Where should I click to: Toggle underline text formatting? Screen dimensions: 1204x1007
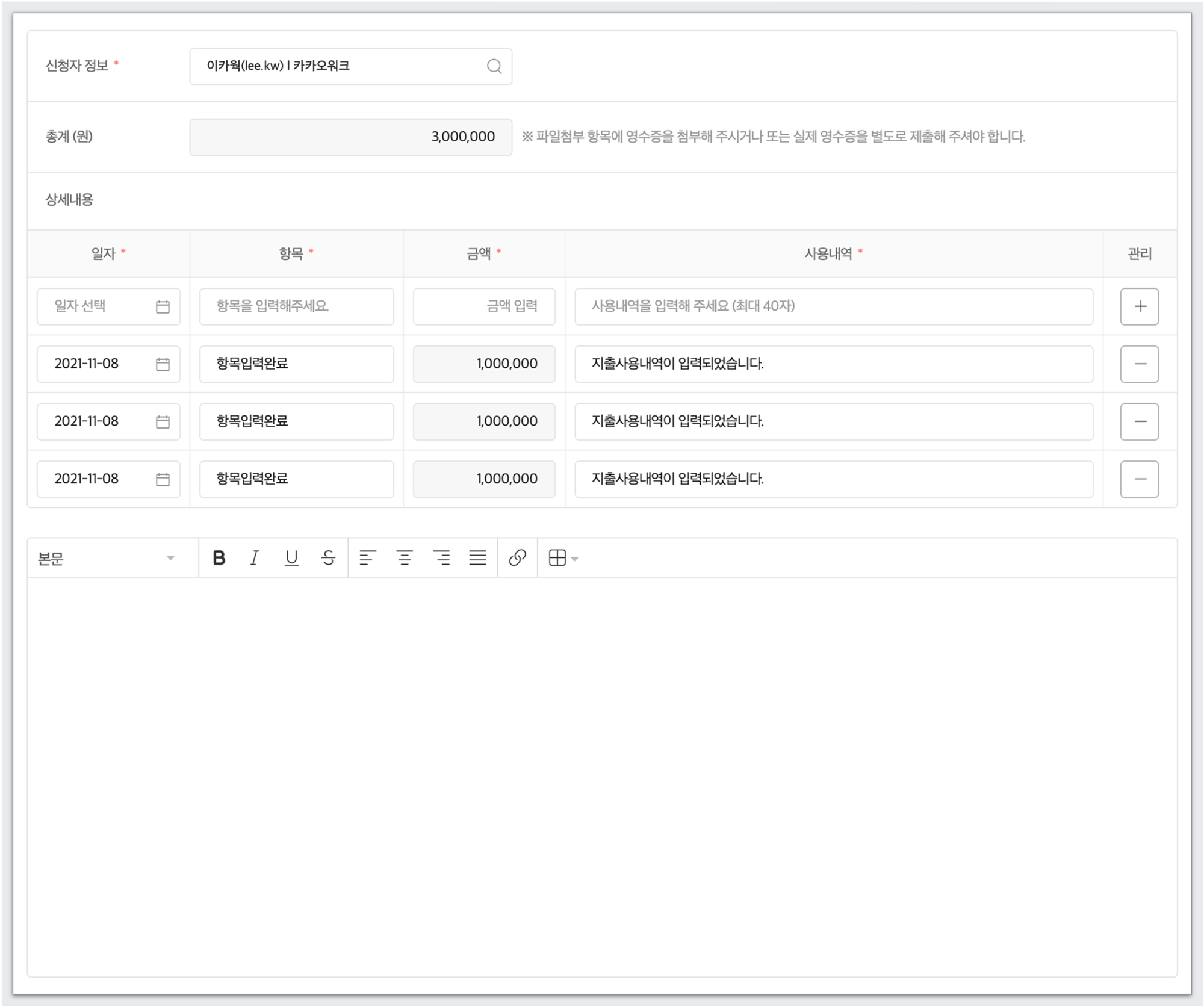(291, 558)
